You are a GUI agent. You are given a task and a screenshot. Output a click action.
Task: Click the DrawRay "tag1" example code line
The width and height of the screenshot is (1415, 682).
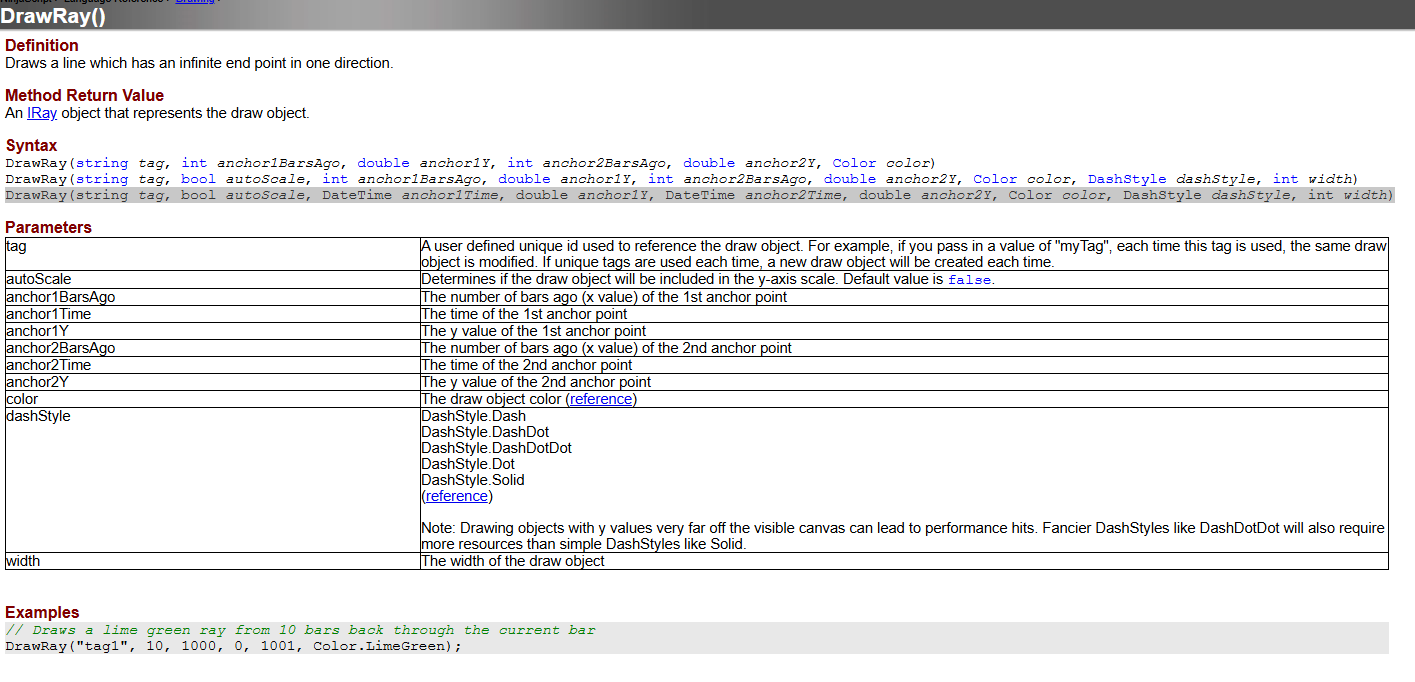[233, 646]
